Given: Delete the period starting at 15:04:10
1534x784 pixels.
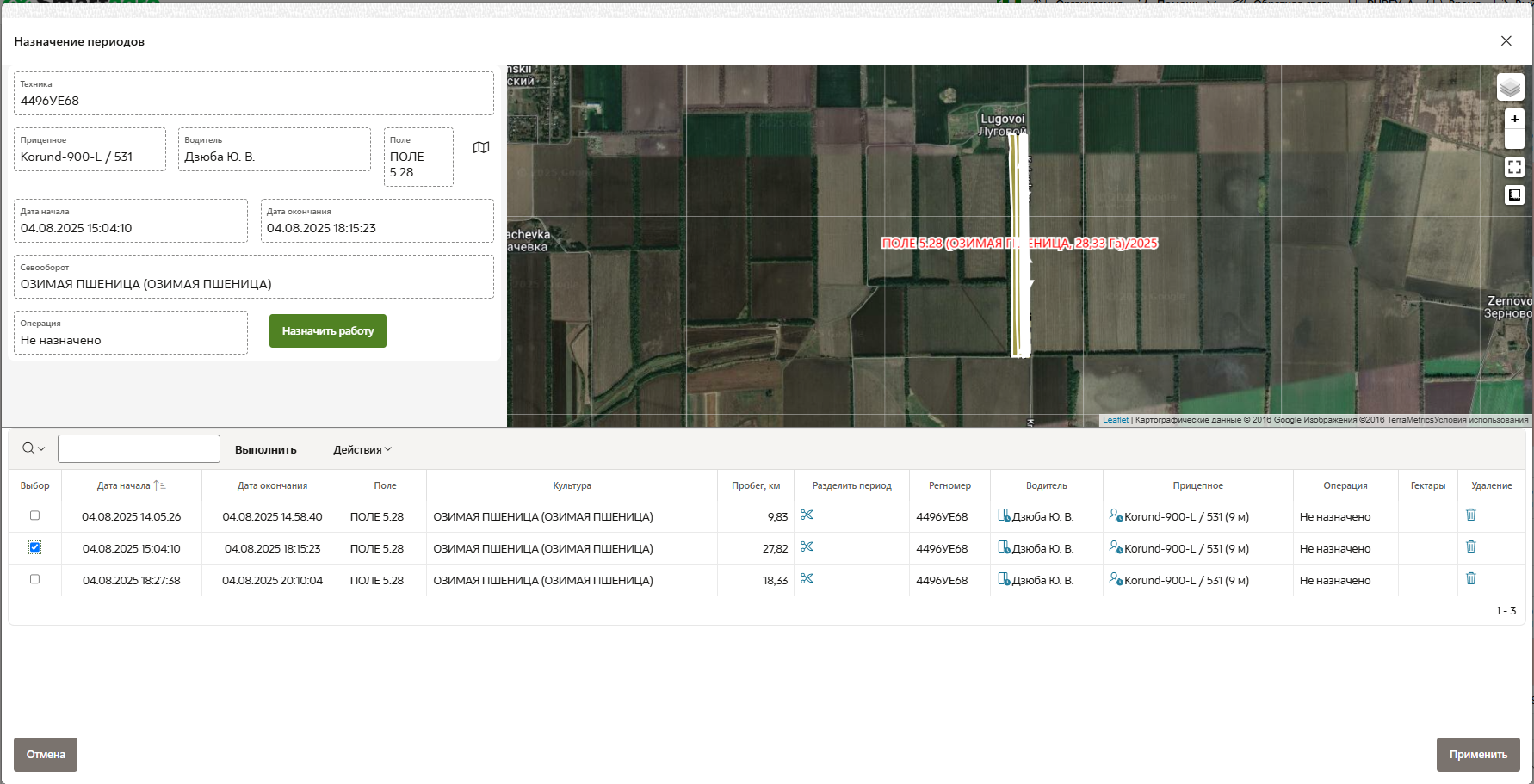Looking at the screenshot, I should (1470, 547).
